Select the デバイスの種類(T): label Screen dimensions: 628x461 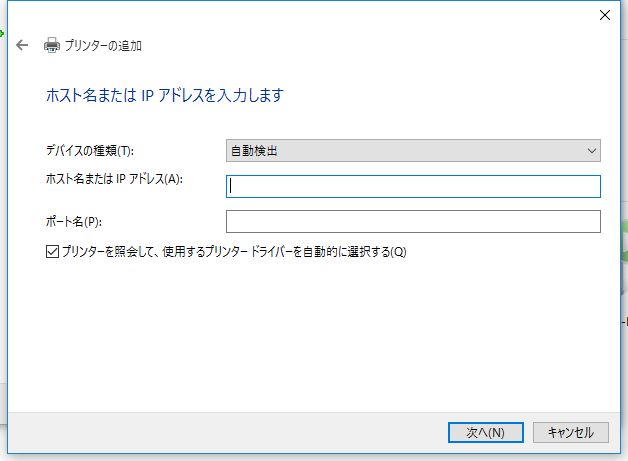point(90,151)
